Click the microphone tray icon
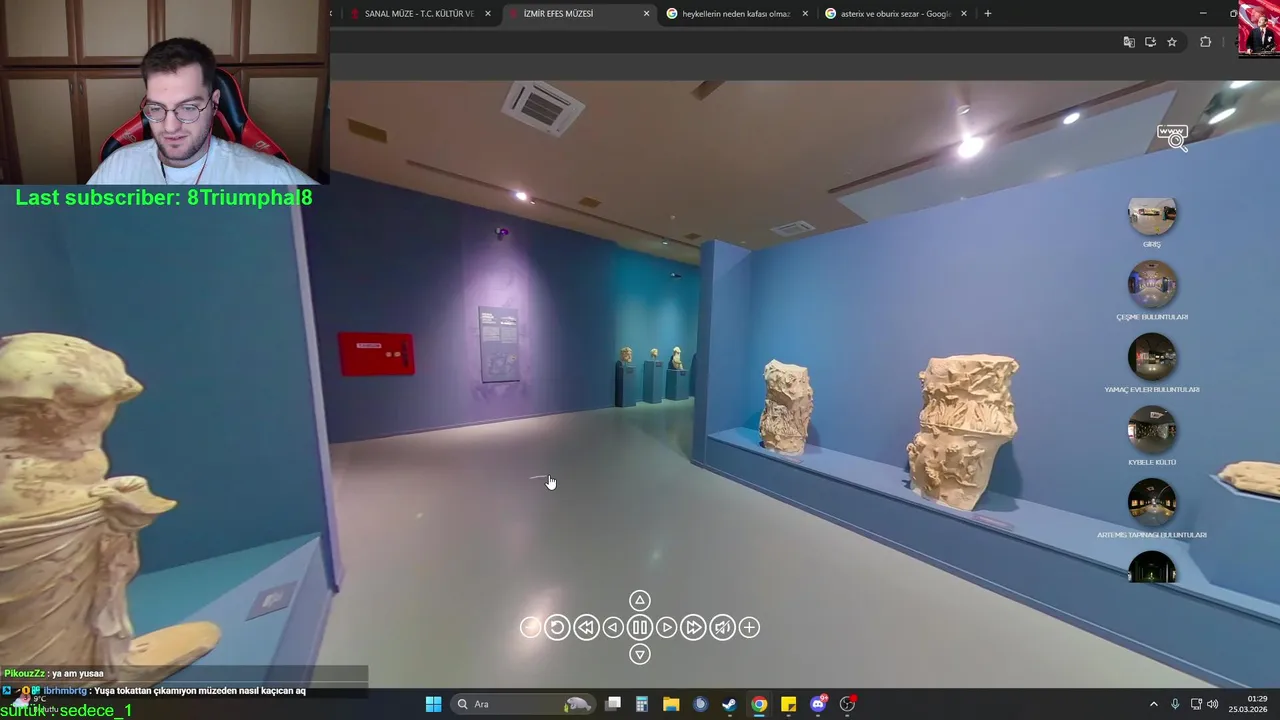This screenshot has height=720, width=1280. 1175,704
